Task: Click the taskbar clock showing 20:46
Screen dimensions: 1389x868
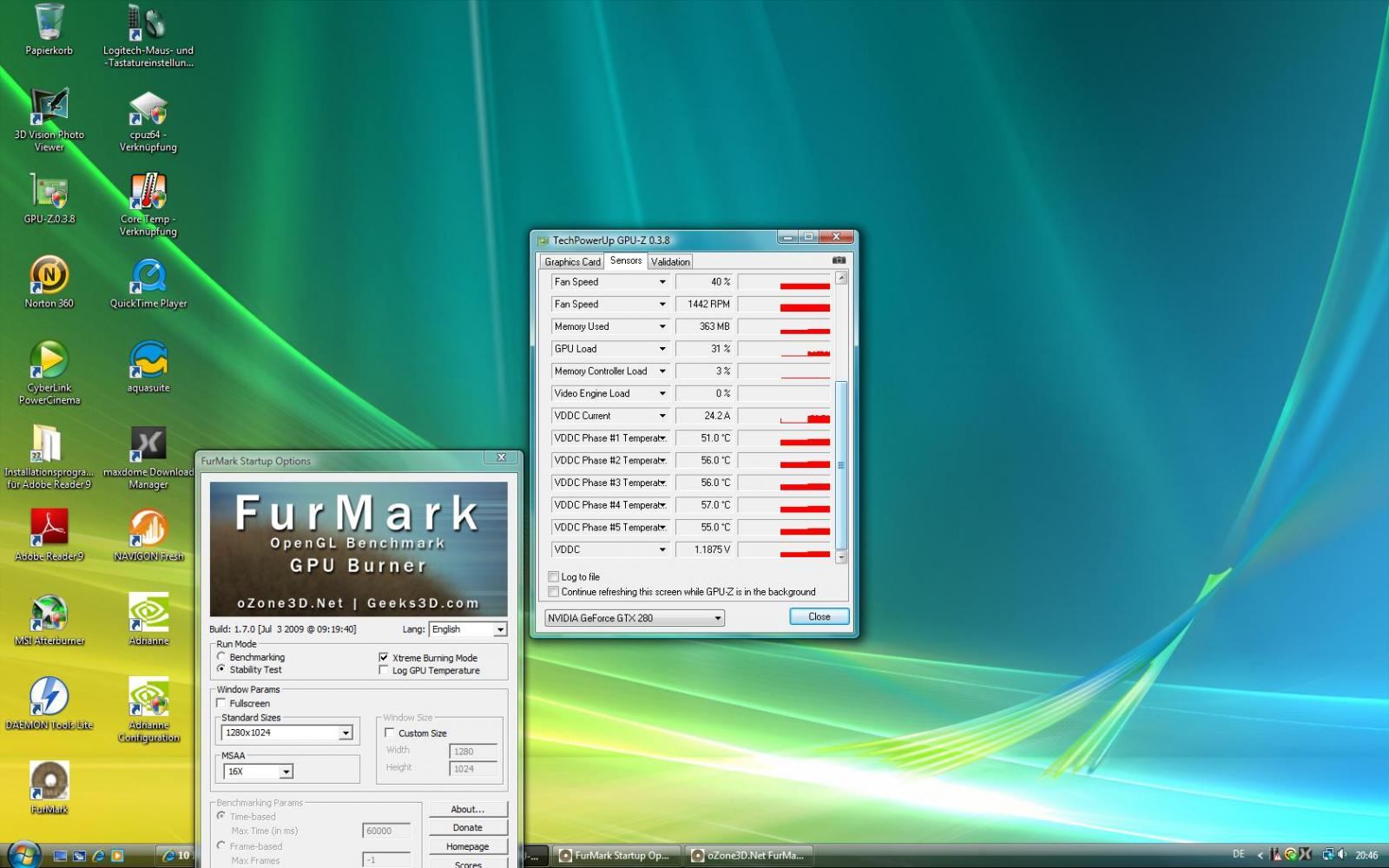Action: tap(1366, 855)
